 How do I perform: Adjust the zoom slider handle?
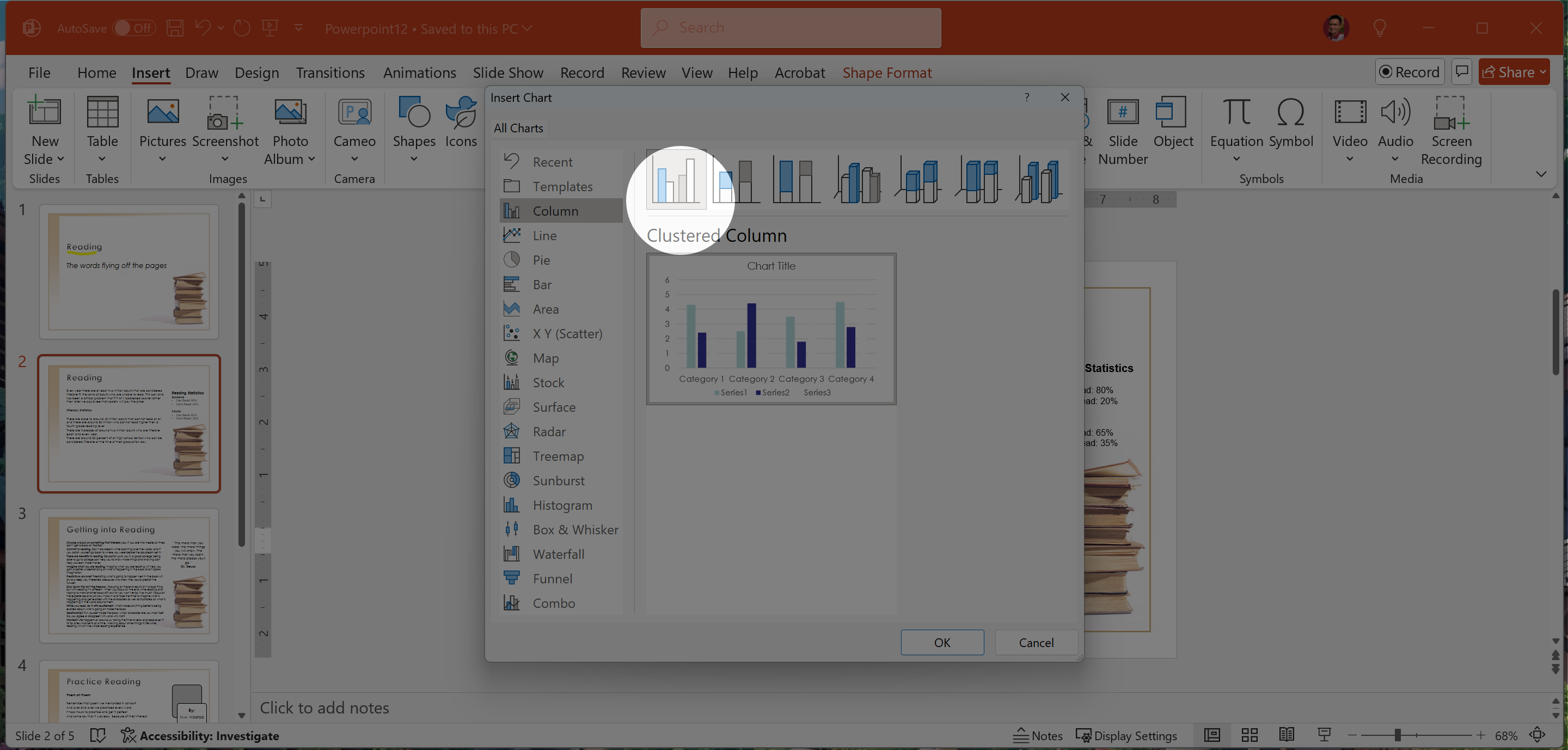[1398, 735]
